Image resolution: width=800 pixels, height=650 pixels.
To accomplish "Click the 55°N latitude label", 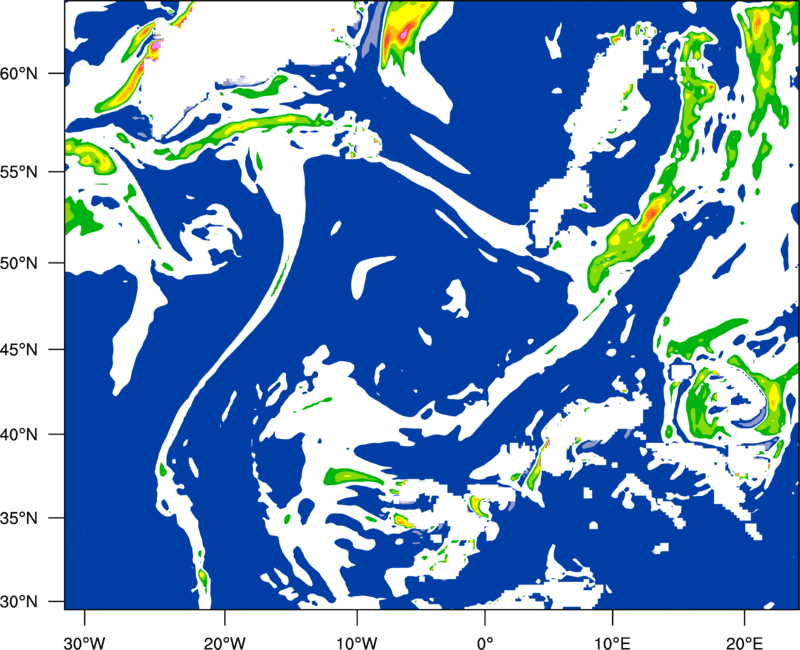I will click(19, 172).
